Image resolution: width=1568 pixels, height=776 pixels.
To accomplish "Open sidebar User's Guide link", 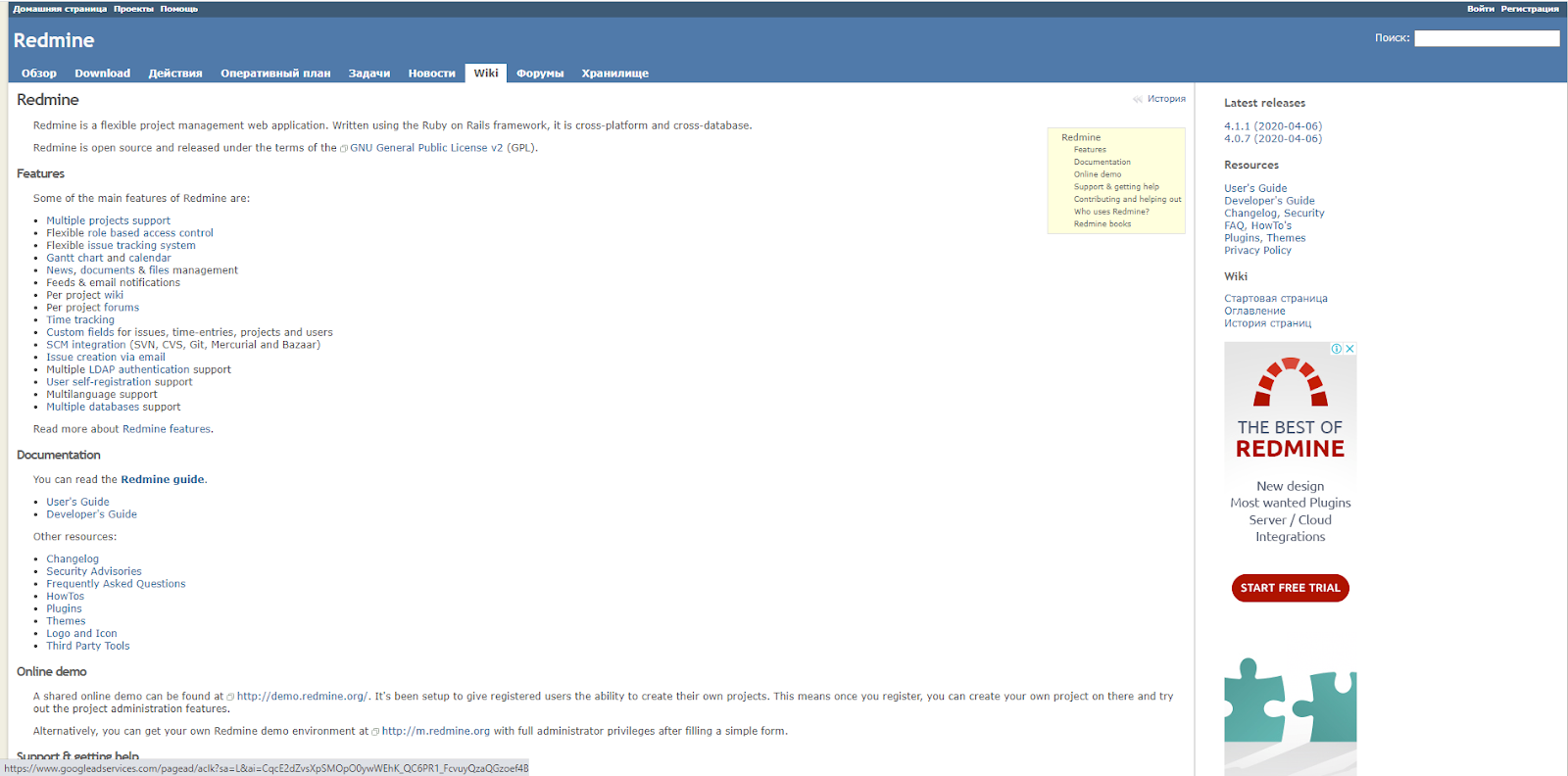I will 1255,188.
